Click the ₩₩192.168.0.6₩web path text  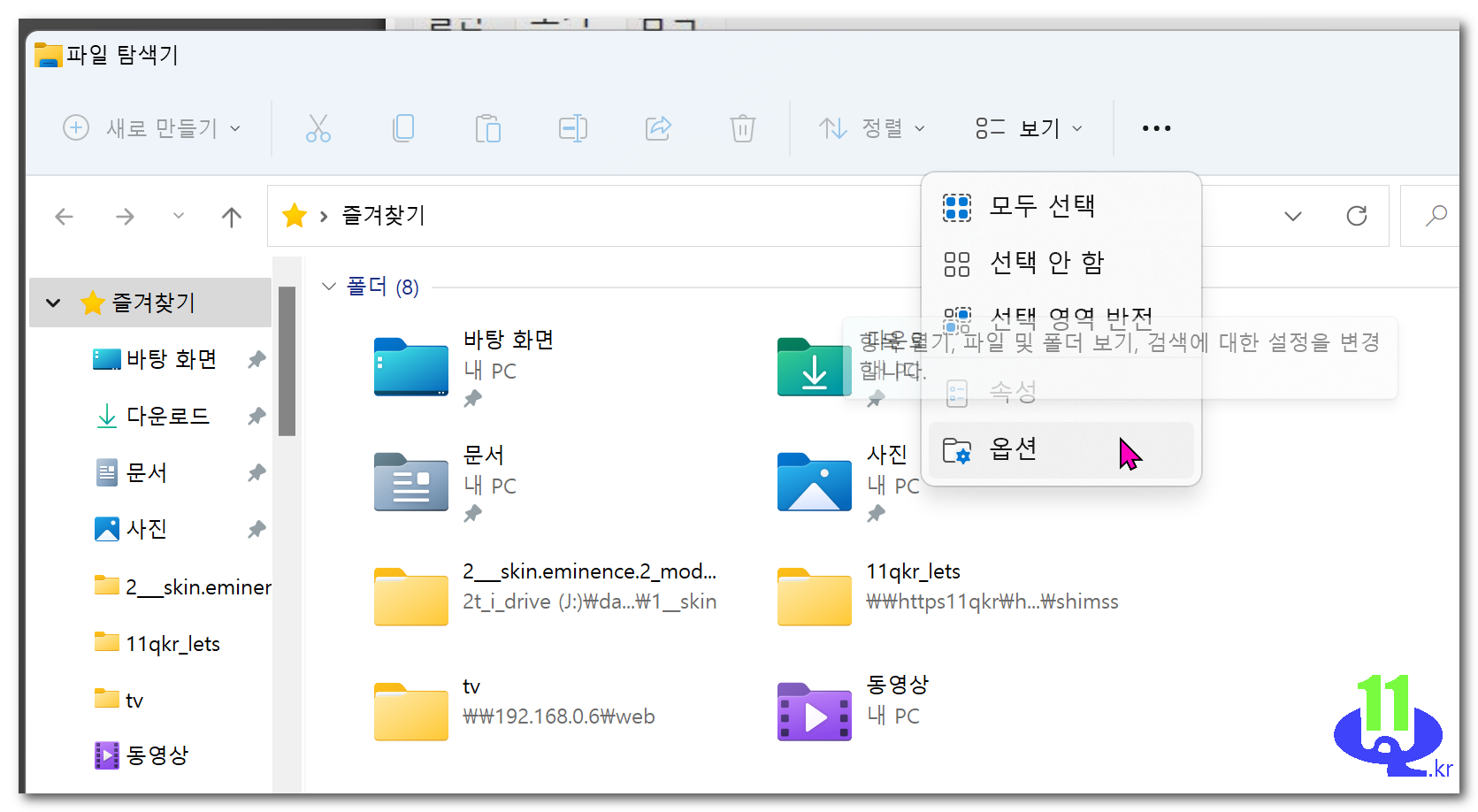(559, 716)
